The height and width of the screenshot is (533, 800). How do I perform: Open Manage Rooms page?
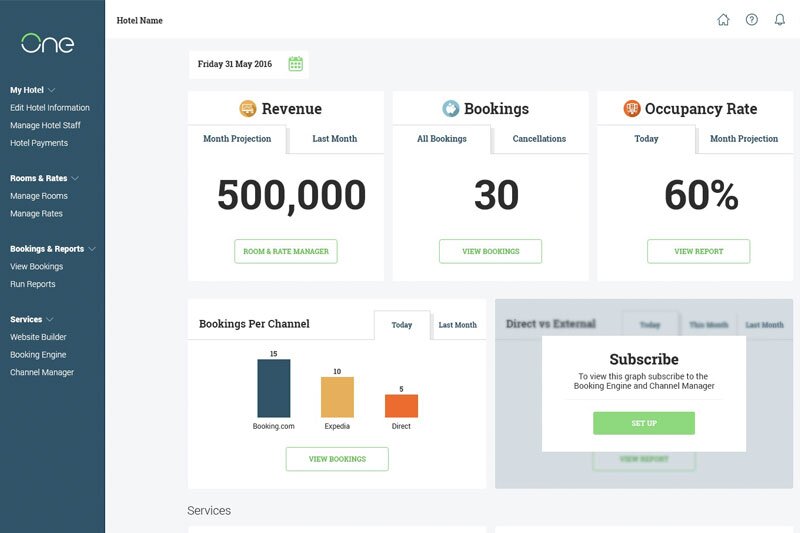click(x=39, y=196)
